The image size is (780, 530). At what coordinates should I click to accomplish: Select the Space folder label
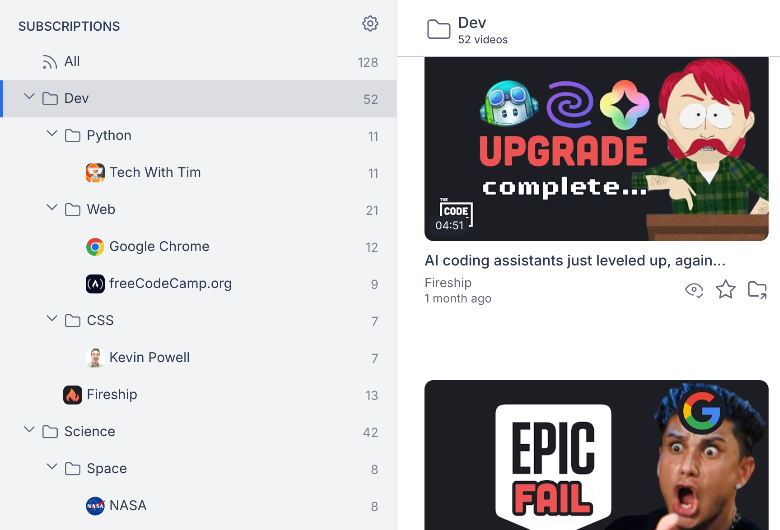106,469
